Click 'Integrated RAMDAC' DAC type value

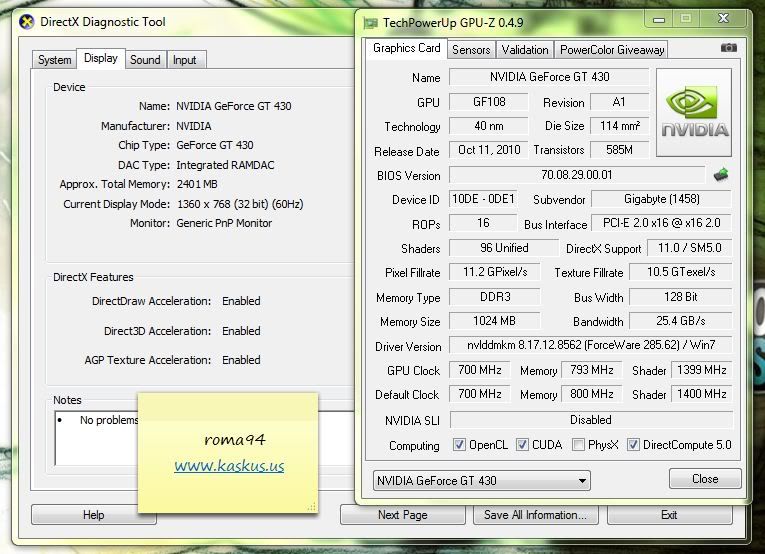[x=225, y=165]
